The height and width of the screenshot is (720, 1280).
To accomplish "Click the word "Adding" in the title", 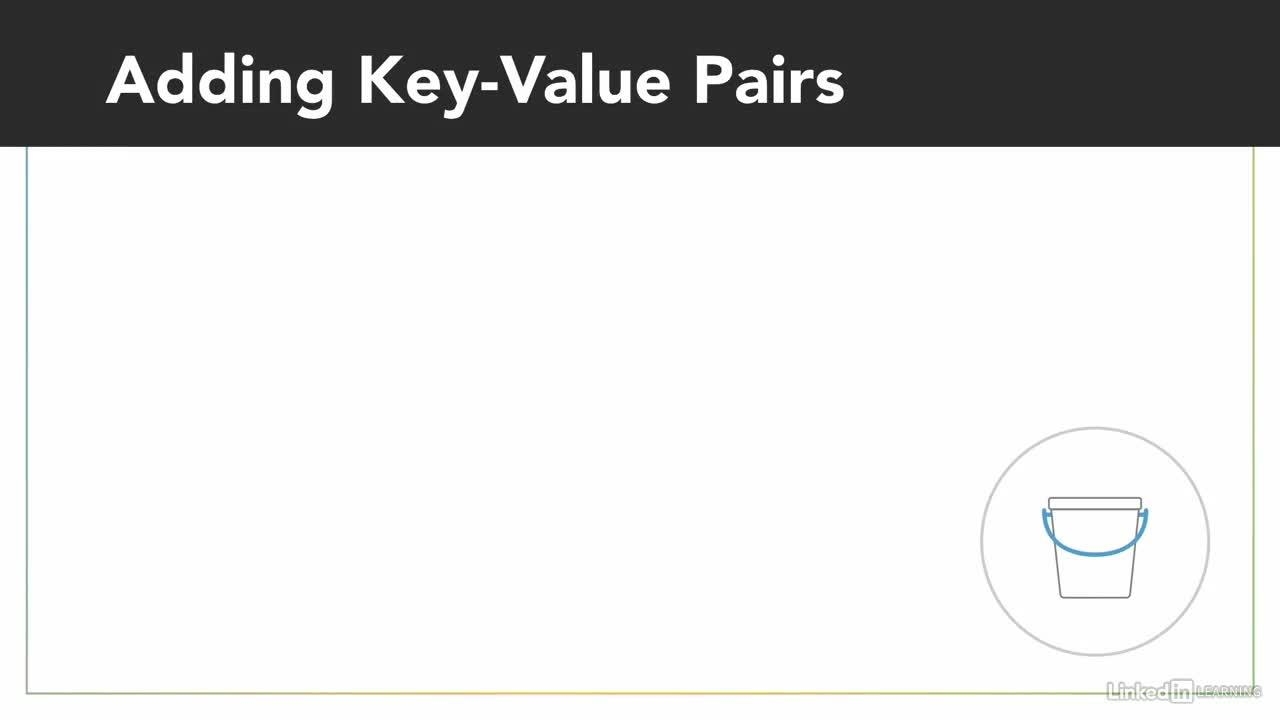I will [219, 81].
